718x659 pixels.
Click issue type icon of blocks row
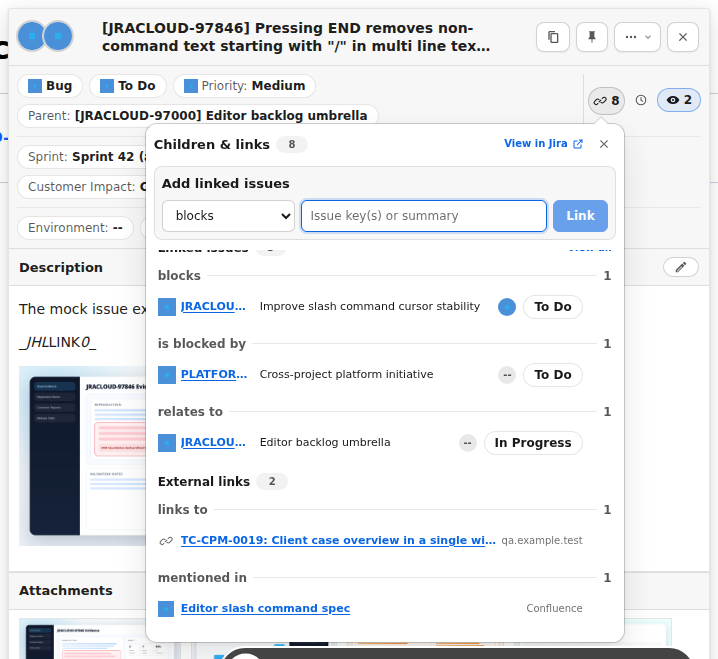(167, 307)
